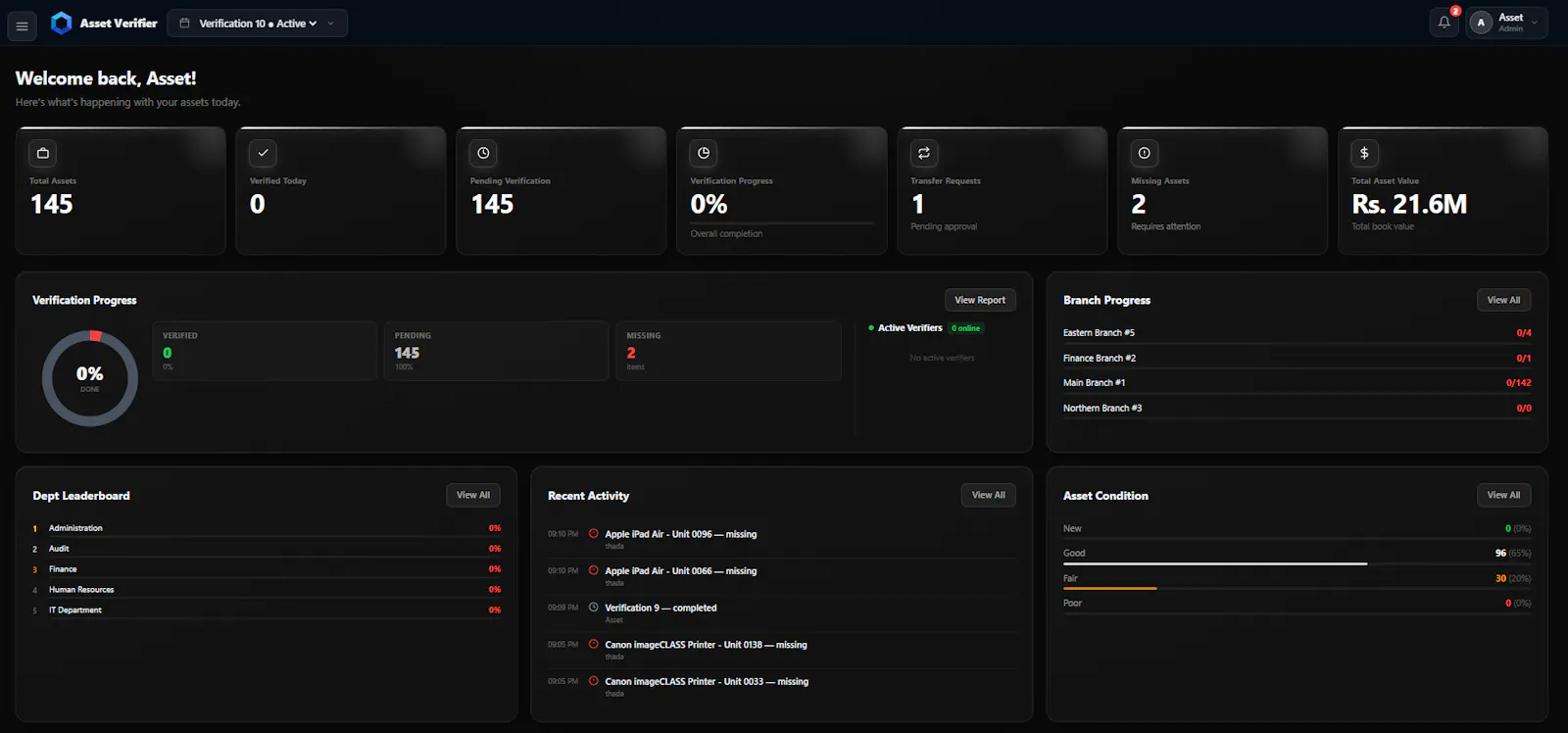Screen dimensions: 1568x733
Task: Click the Verified 0 stat box
Action: (265, 351)
